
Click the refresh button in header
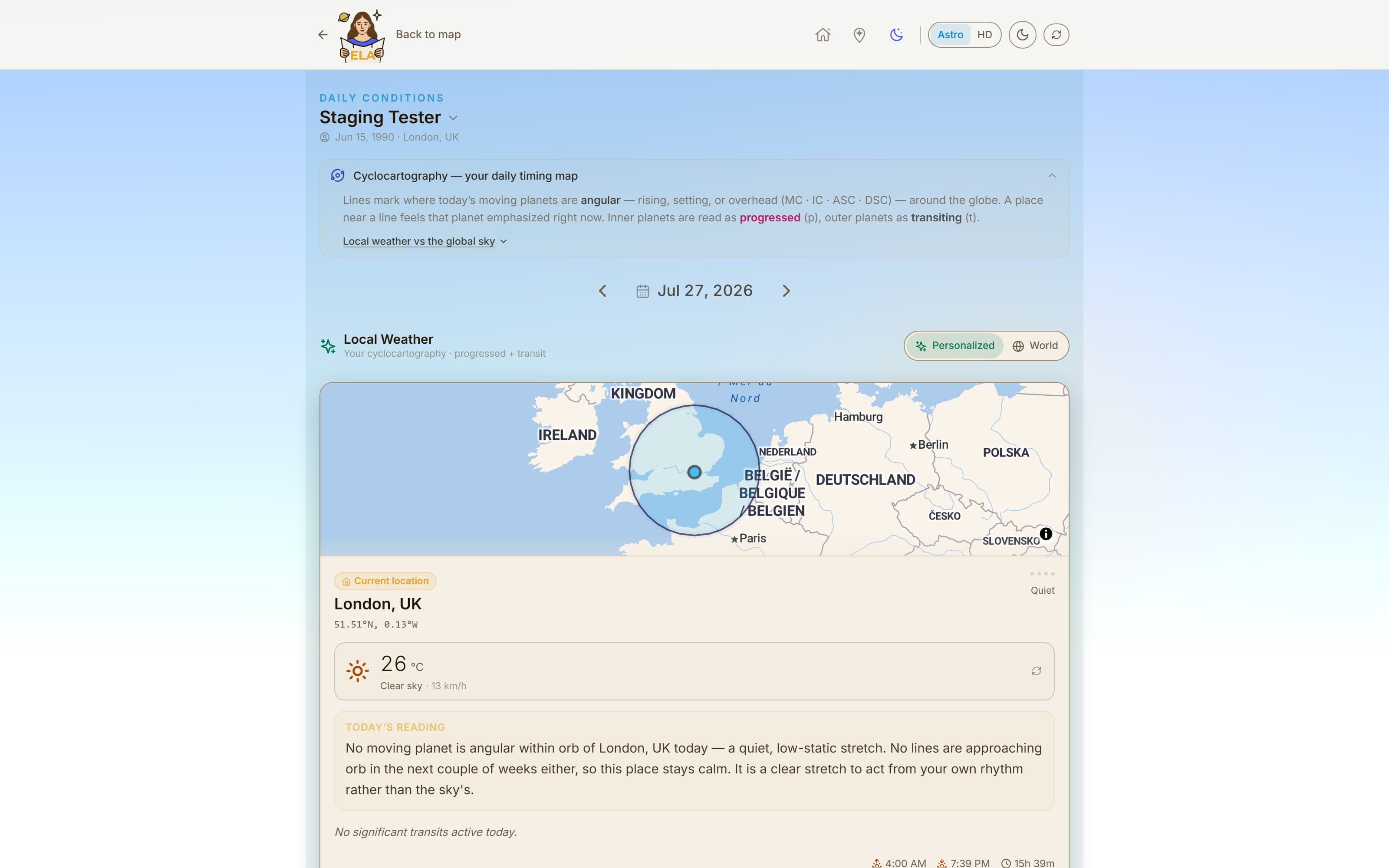tap(1056, 34)
